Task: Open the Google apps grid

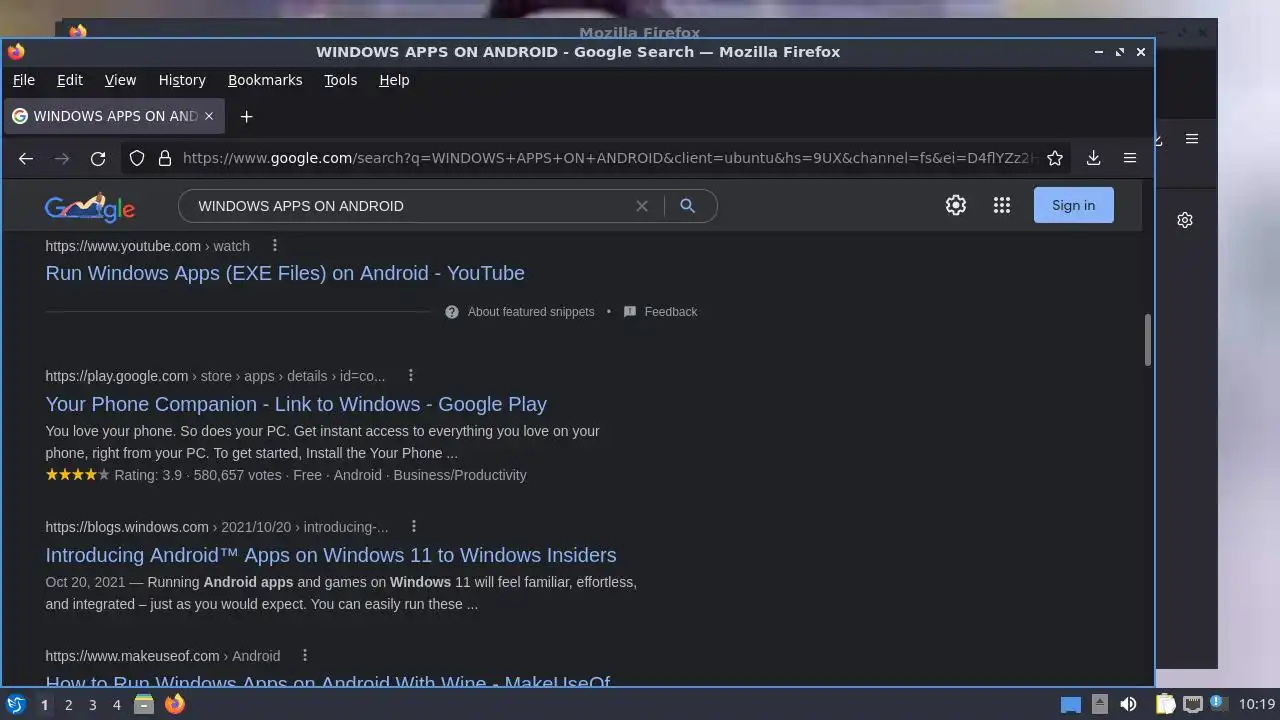Action: [x=1002, y=205]
